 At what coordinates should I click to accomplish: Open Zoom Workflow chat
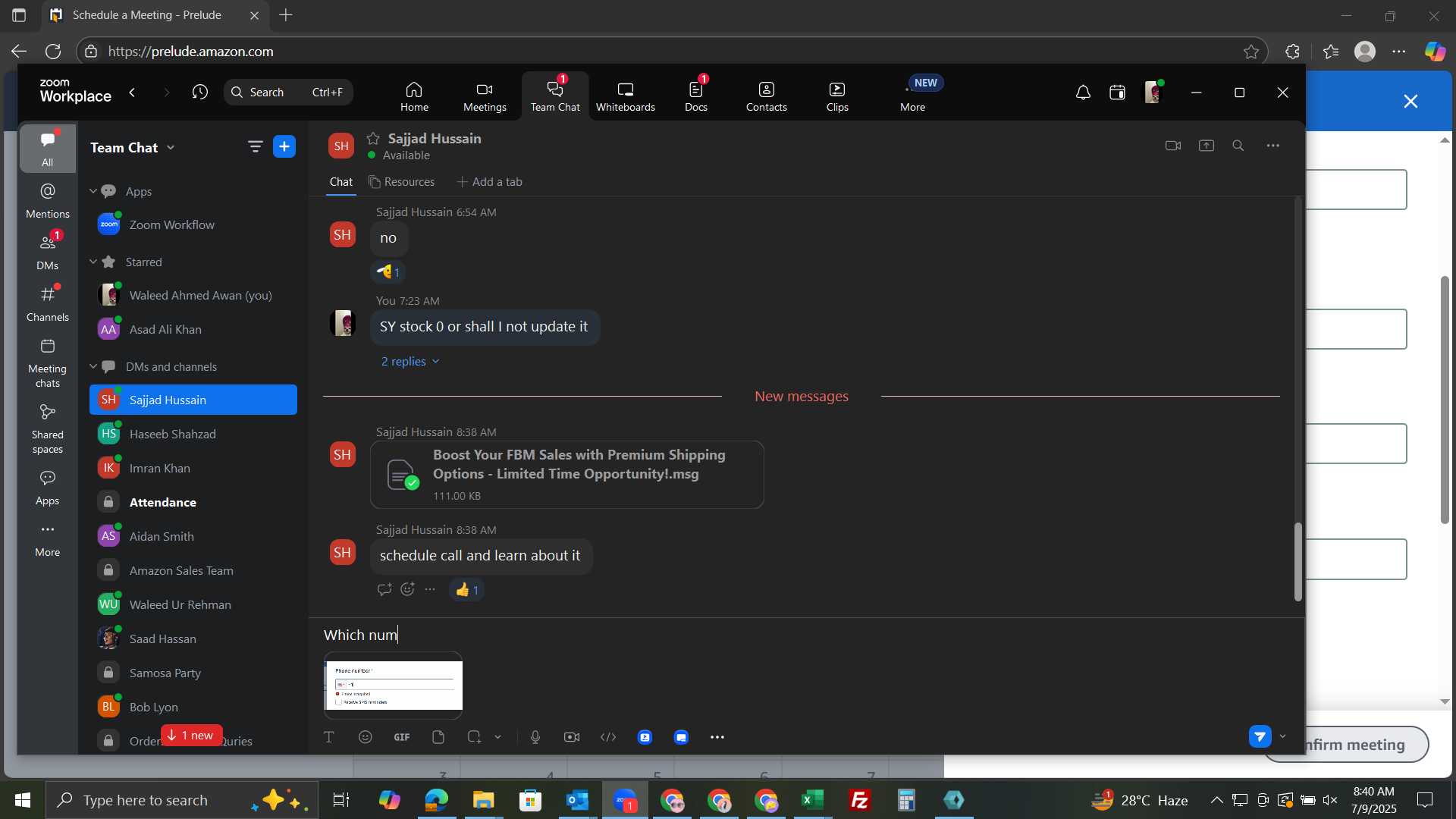(x=193, y=224)
